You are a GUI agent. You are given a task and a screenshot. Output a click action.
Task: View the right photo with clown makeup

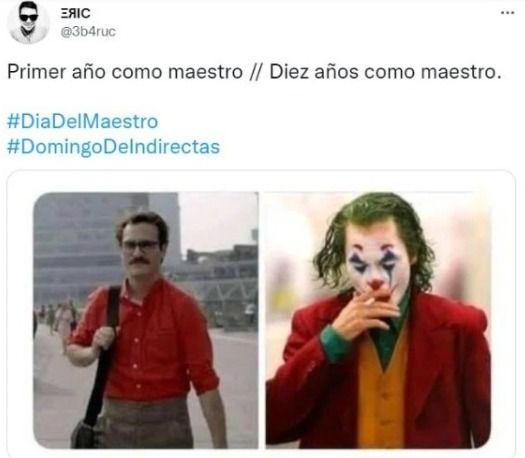pos(378,320)
